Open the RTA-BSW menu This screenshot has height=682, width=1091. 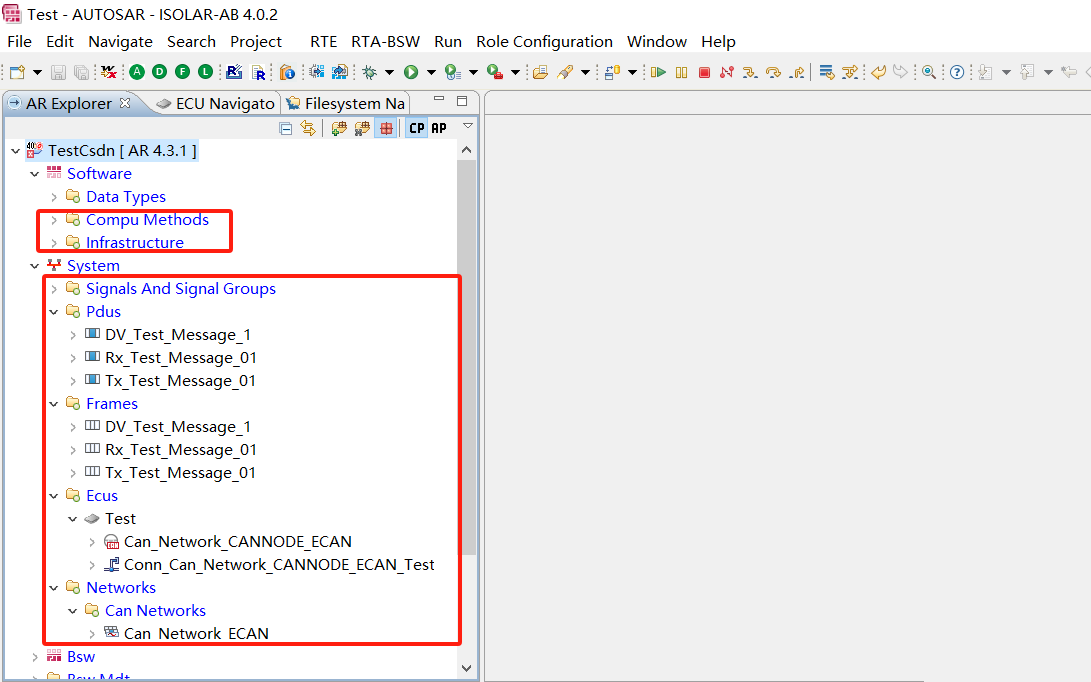[385, 42]
